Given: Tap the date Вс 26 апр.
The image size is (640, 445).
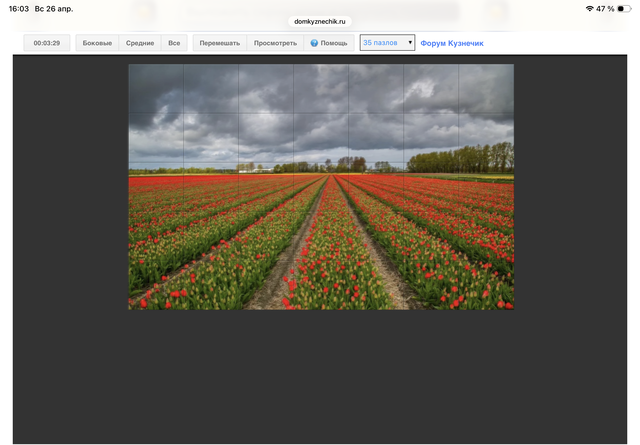Looking at the screenshot, I should (54, 8).
